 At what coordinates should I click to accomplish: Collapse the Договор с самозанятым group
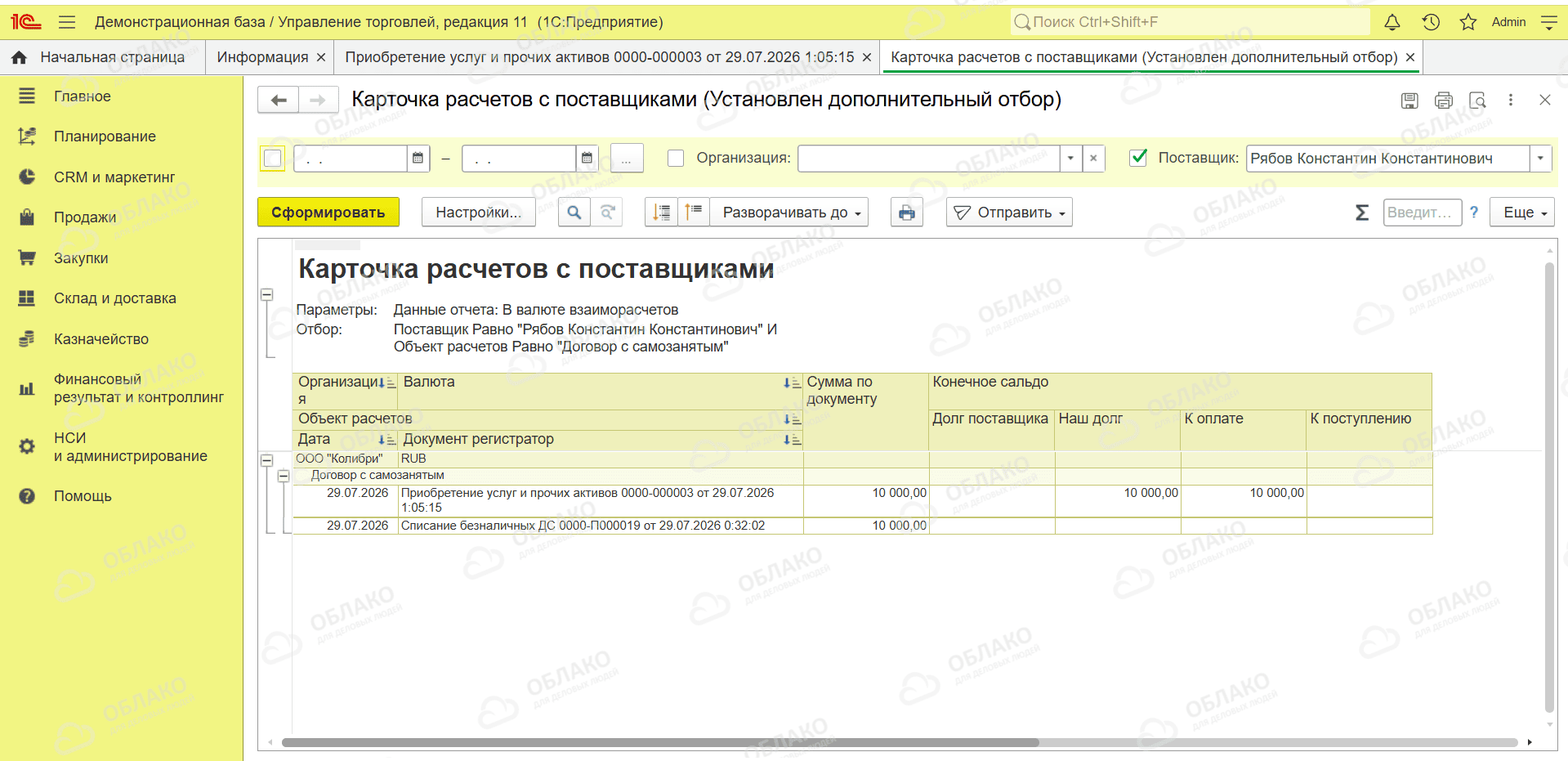click(x=284, y=476)
